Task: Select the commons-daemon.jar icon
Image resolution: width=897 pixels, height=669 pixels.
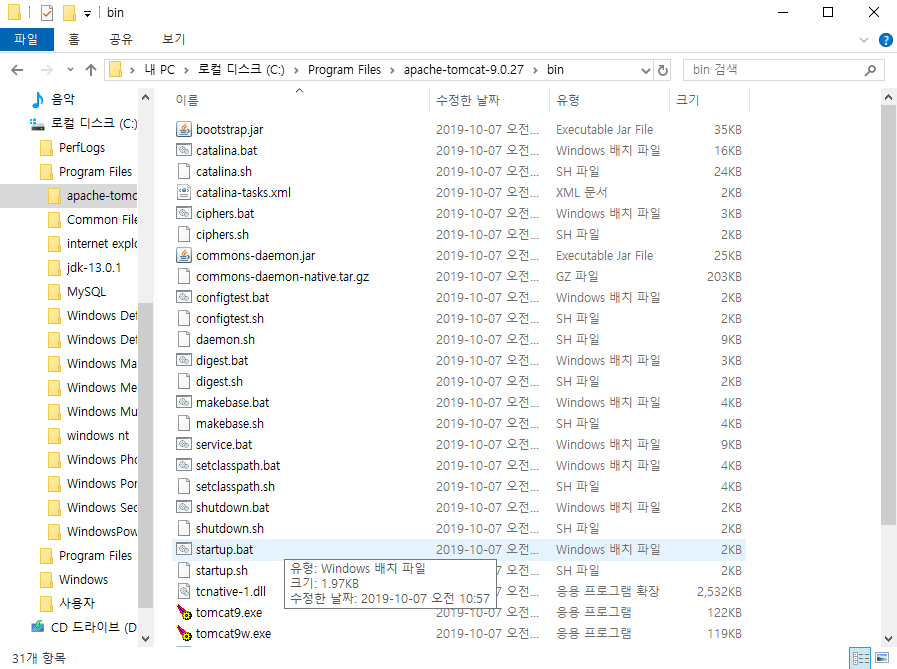Action: pyautogui.click(x=183, y=255)
